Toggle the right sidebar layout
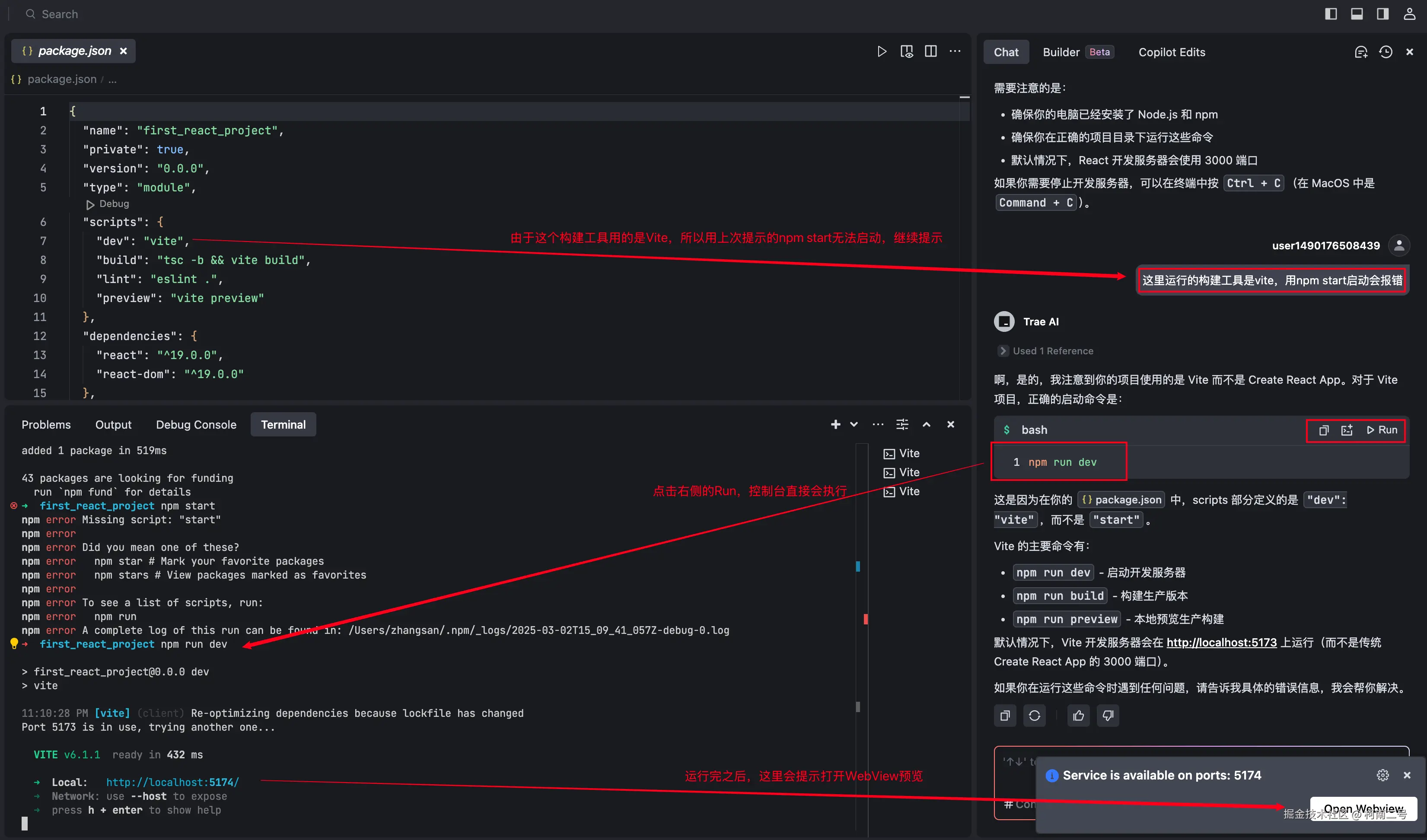 pyautogui.click(x=1382, y=14)
